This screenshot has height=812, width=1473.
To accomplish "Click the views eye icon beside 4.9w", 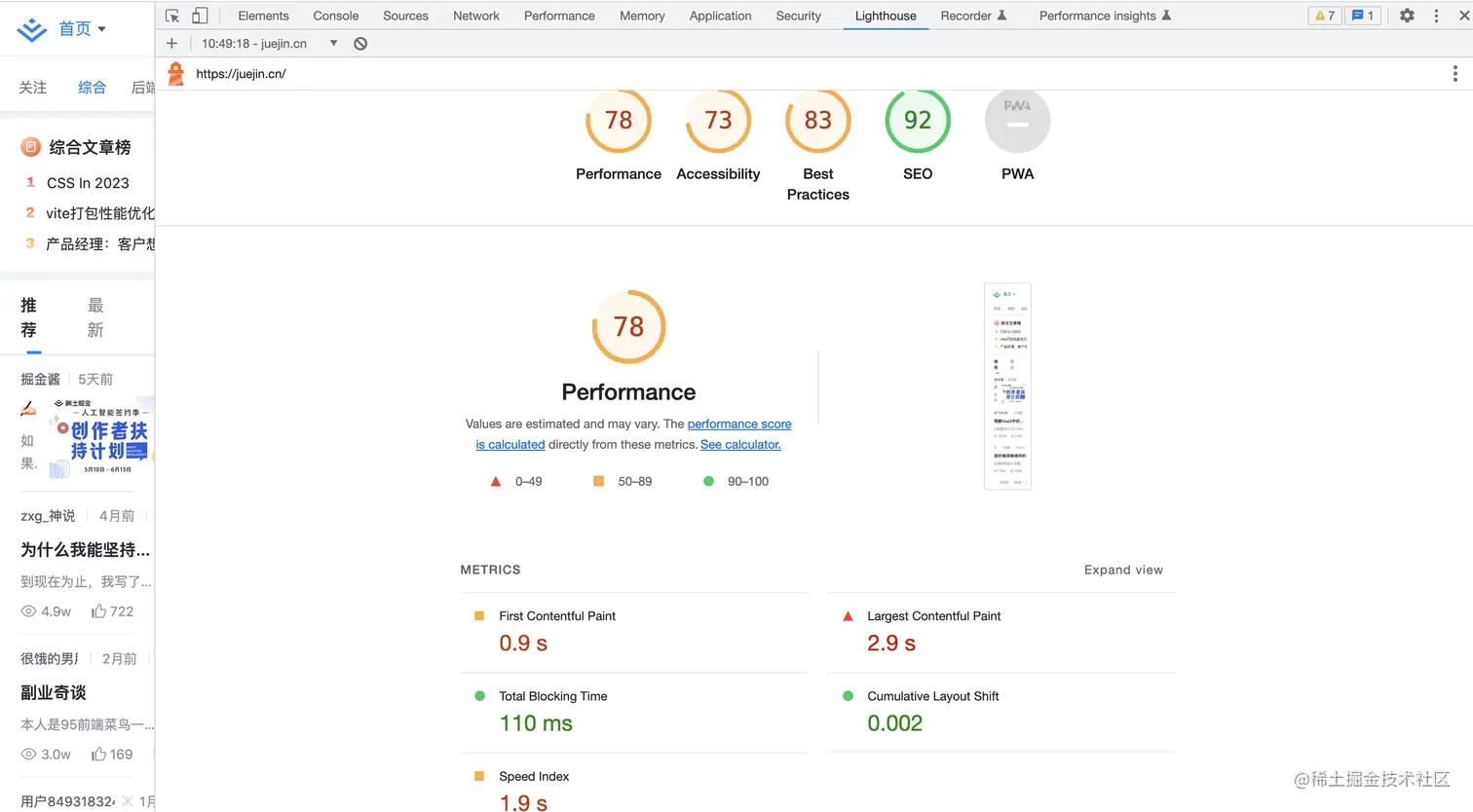I will [29, 611].
